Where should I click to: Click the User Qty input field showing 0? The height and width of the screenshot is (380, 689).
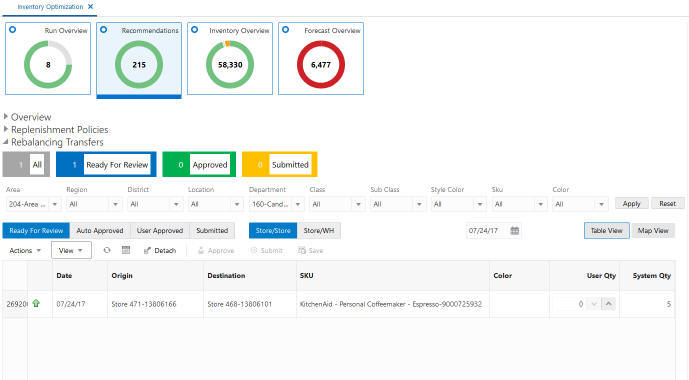coord(570,304)
